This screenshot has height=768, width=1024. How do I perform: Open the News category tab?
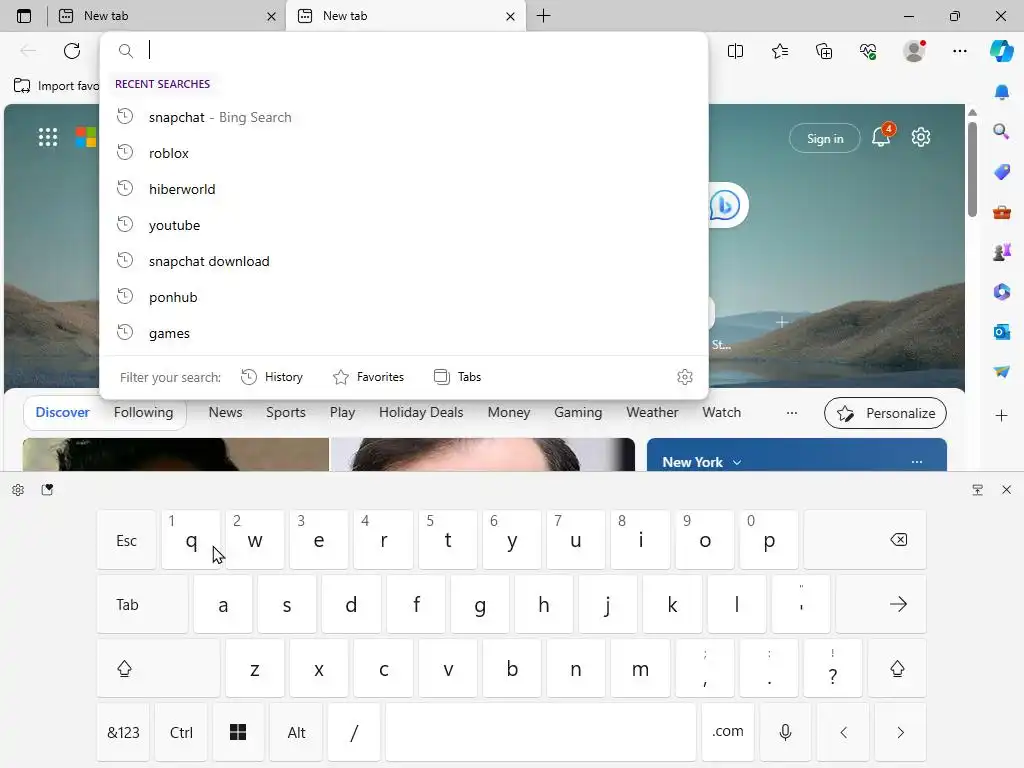(225, 413)
